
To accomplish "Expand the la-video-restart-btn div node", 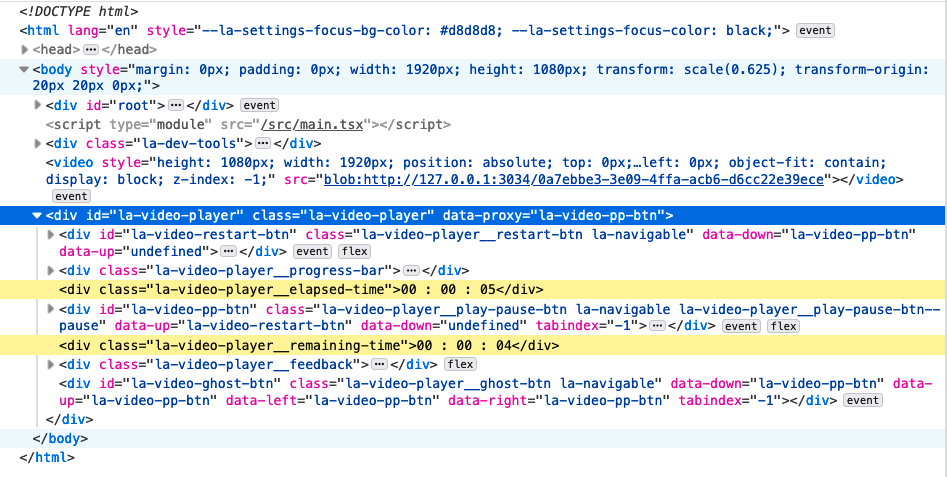I will (x=51, y=234).
